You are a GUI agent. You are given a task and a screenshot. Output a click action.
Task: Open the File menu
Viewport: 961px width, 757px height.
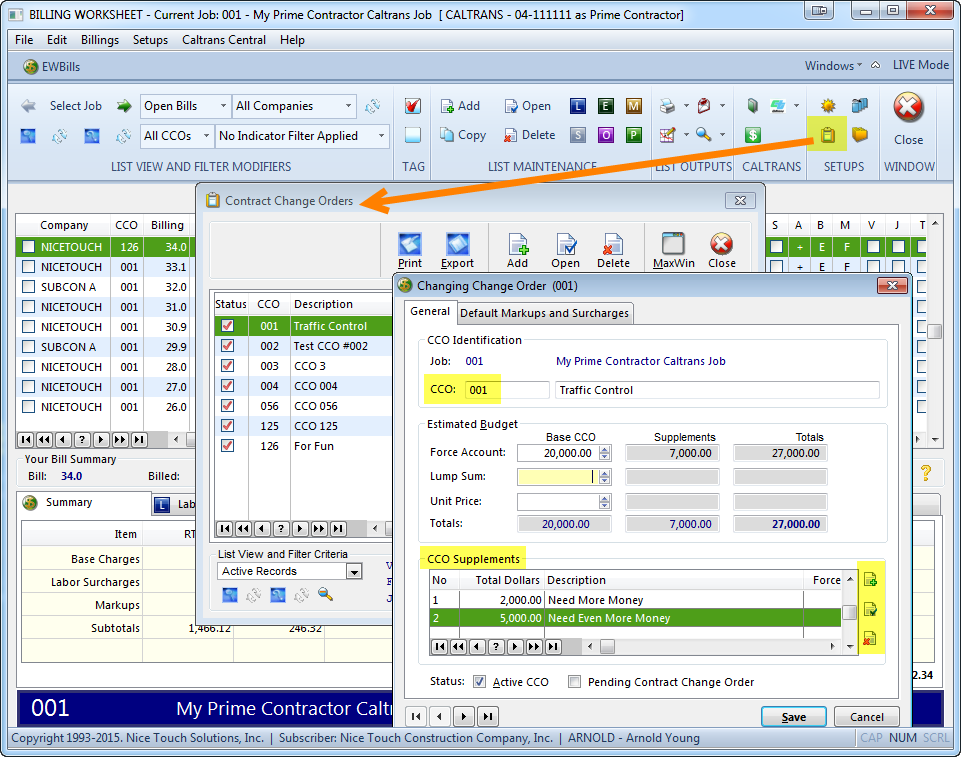coord(24,40)
